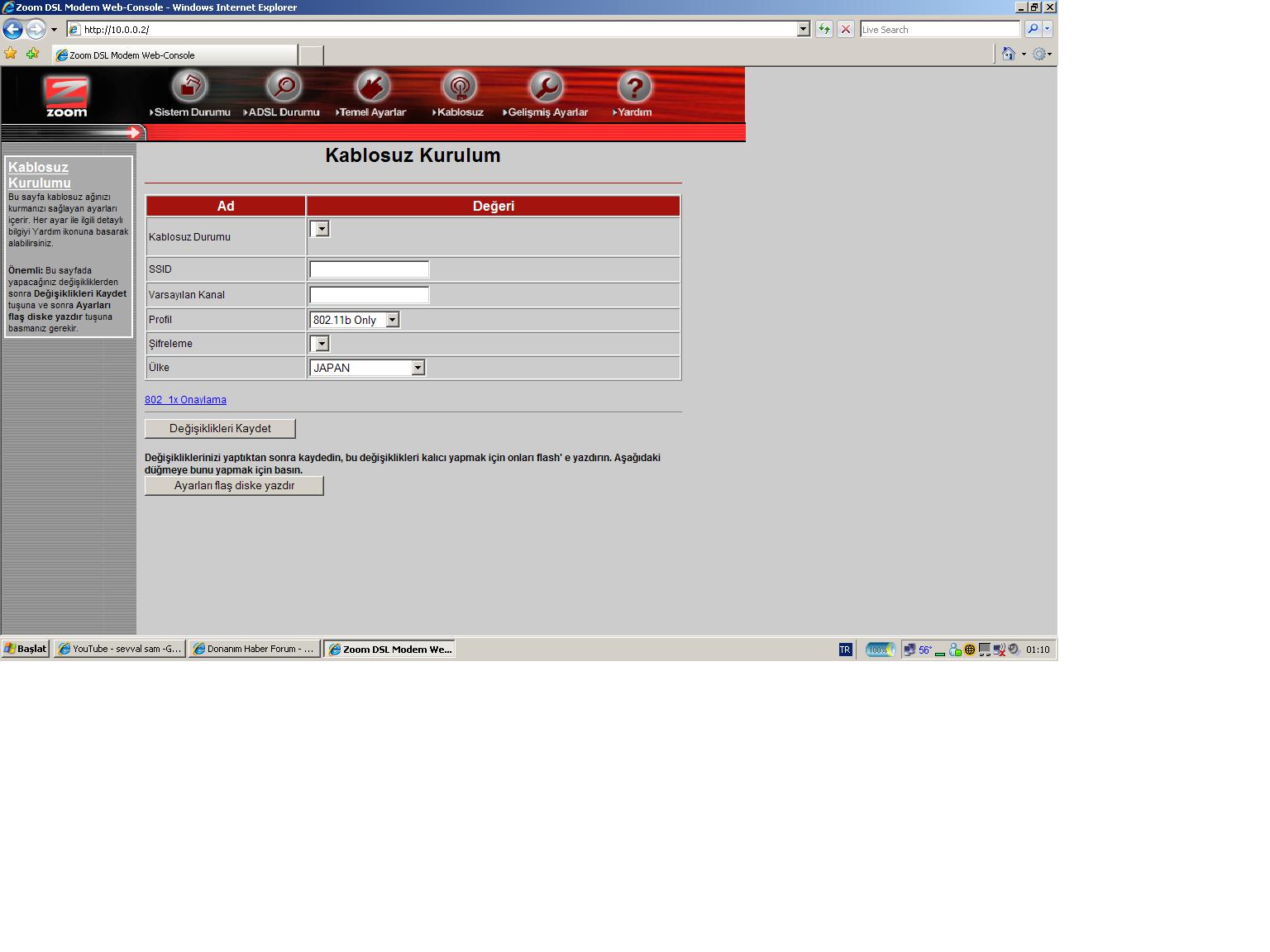Click Ayarları flaş diske yazdır button

(234, 485)
